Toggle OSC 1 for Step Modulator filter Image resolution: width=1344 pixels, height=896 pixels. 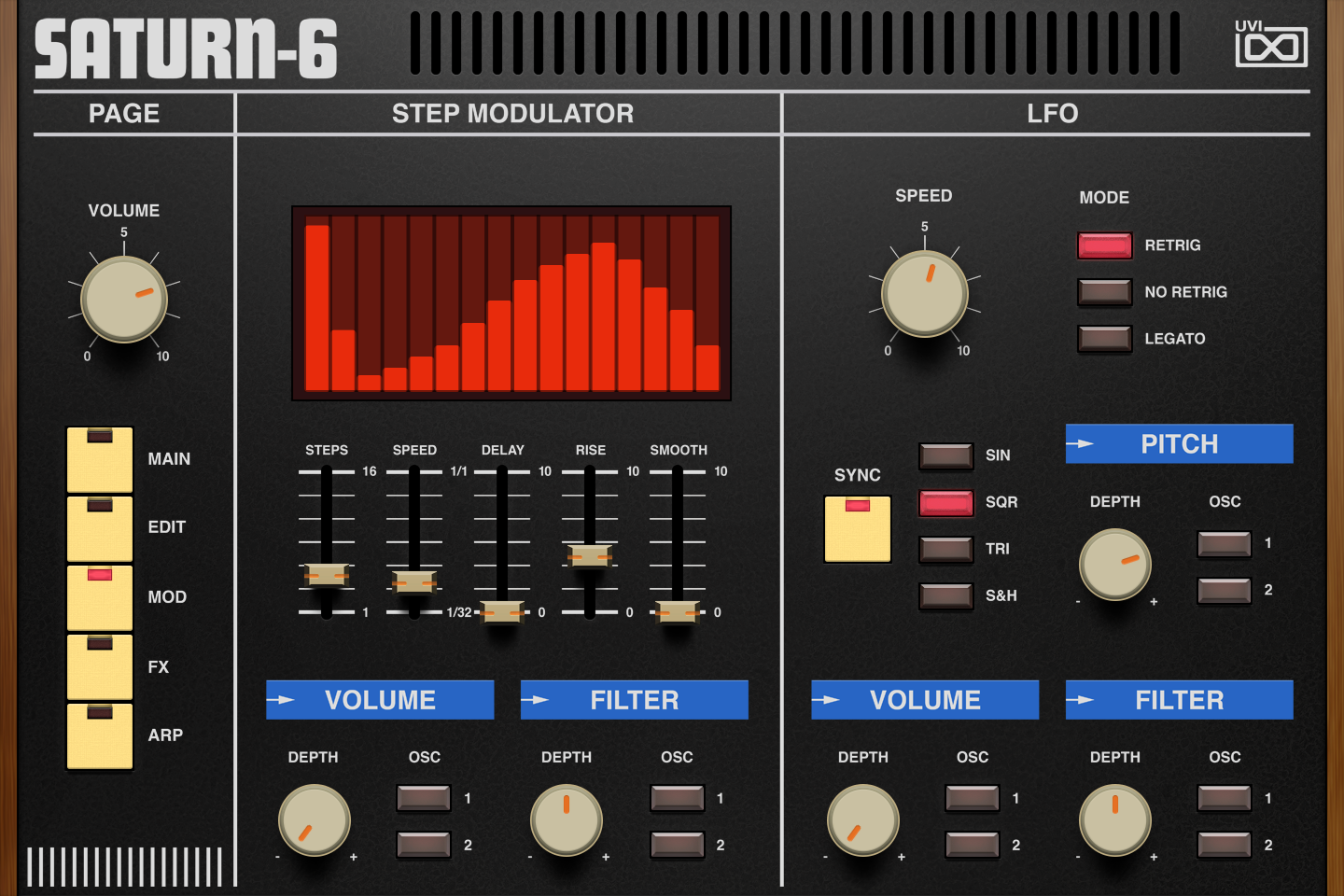678,798
